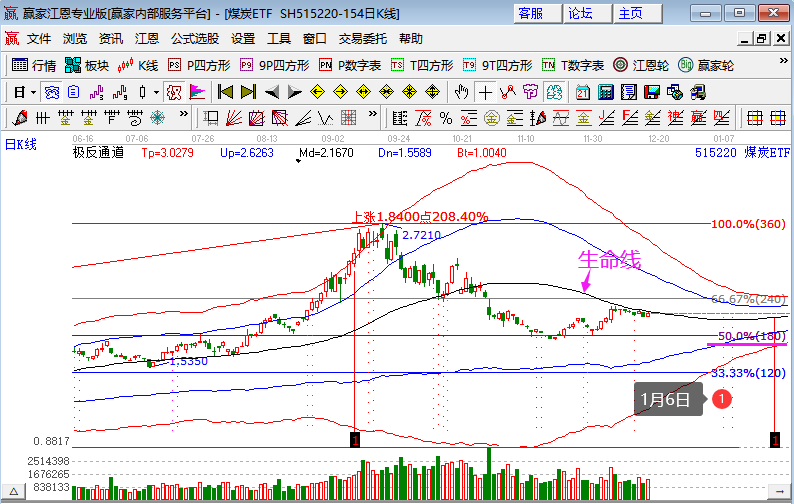The height and width of the screenshot is (504, 794).
Task: Open the calculator icon
Action: point(606,92)
